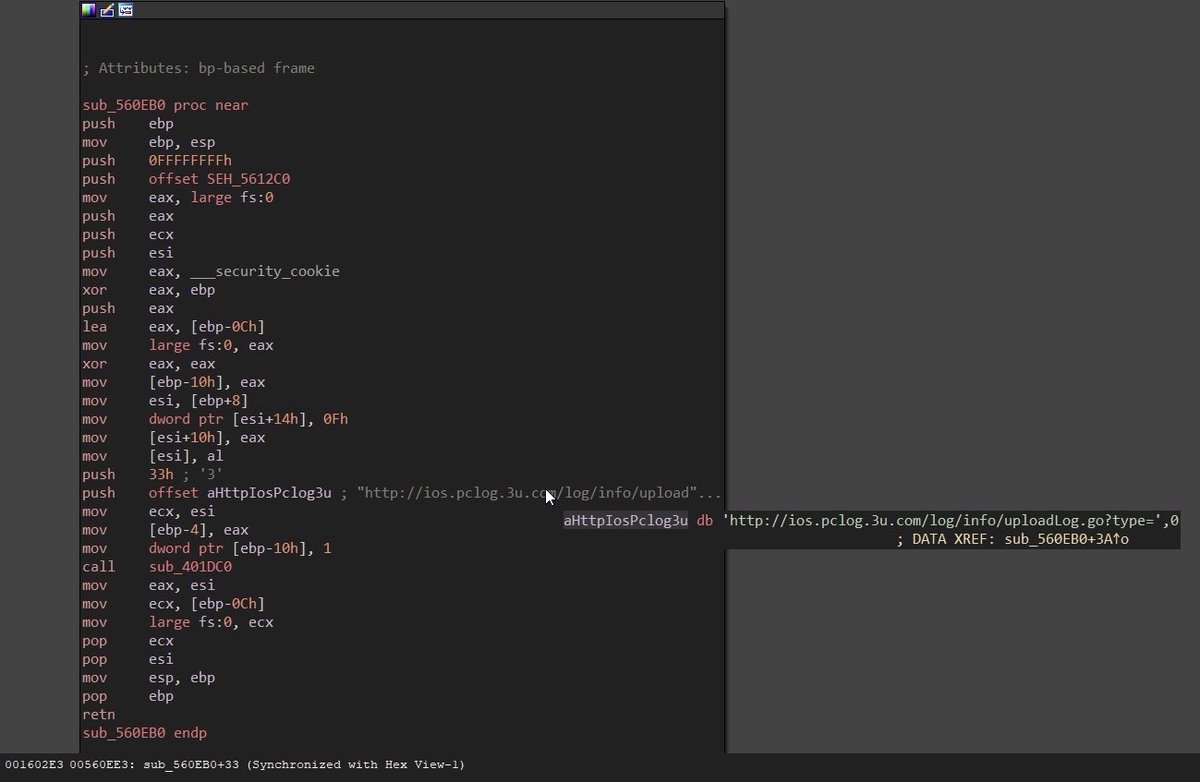Click the 'pop ecx' instruction
This screenshot has width=1200, height=782.
[128, 641]
